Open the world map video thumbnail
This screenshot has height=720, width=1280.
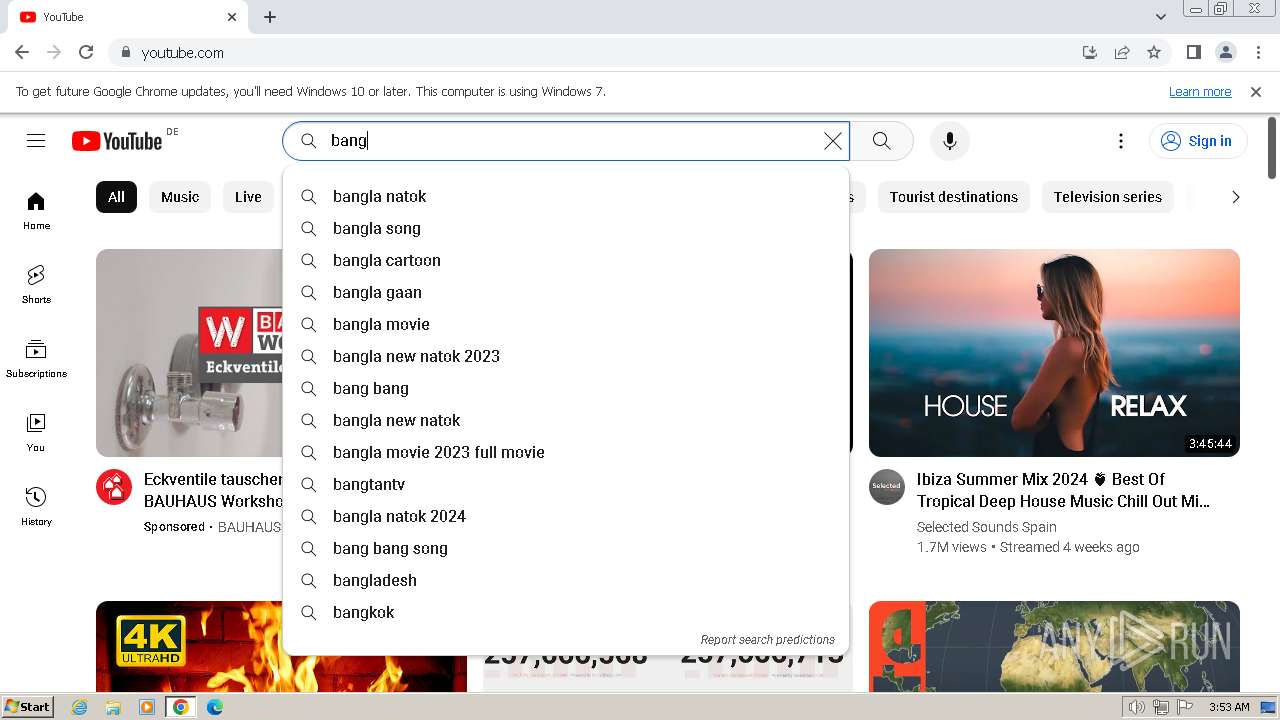[x=1054, y=646]
